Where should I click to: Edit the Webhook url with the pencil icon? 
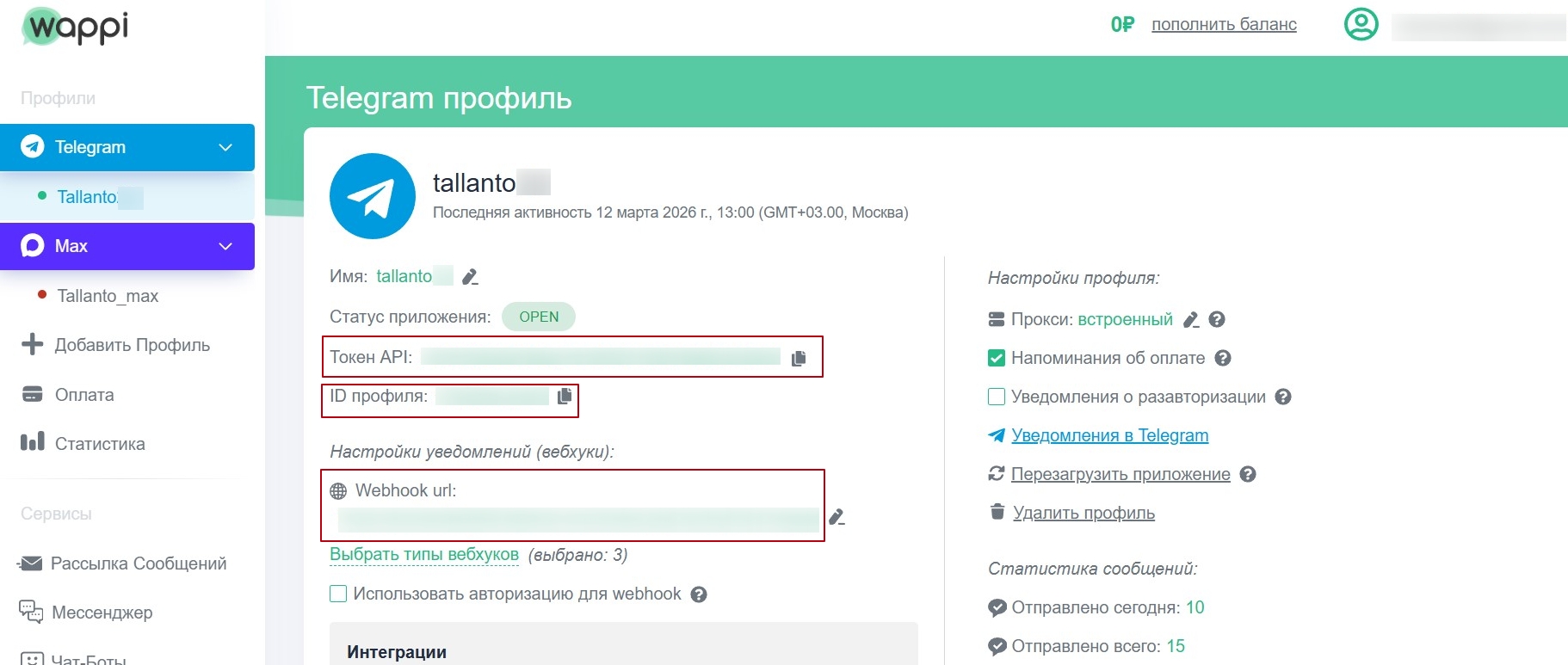pyautogui.click(x=836, y=517)
